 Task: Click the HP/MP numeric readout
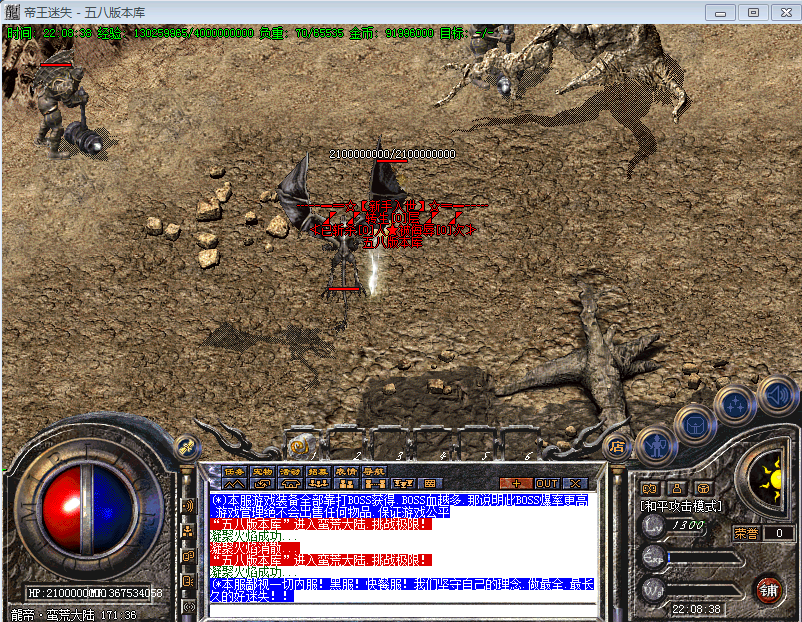95,593
